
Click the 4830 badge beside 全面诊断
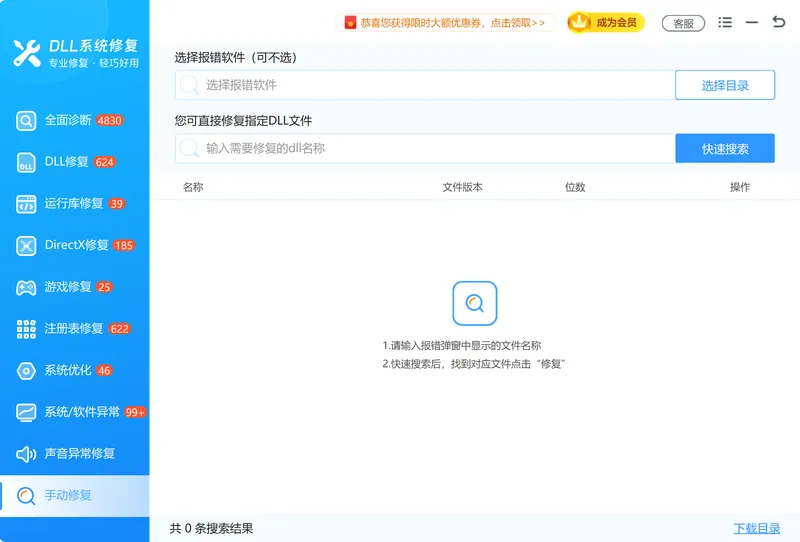point(110,120)
